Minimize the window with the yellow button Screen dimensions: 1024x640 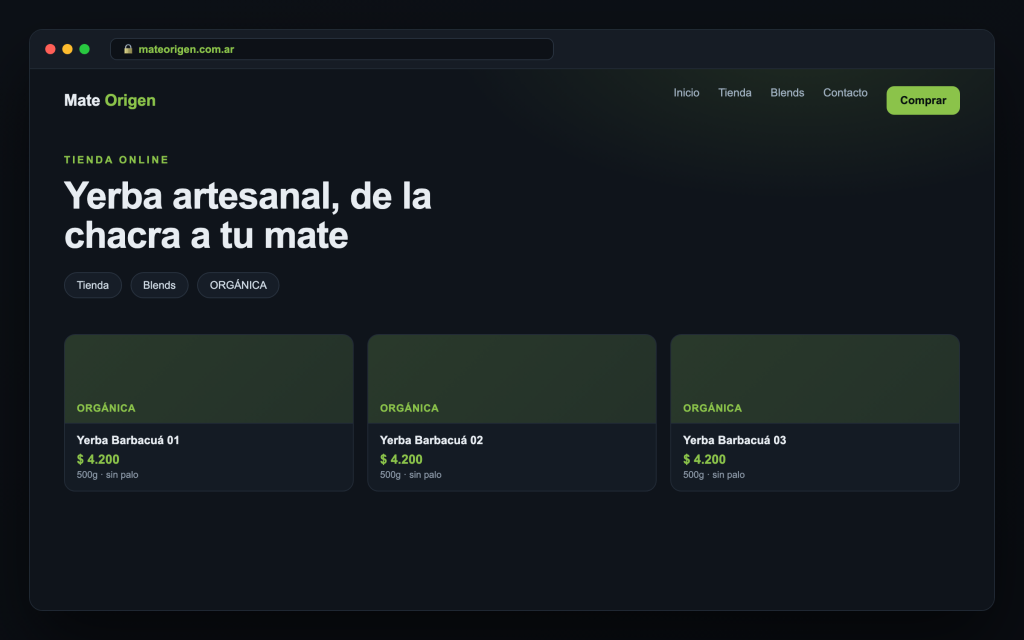67,49
